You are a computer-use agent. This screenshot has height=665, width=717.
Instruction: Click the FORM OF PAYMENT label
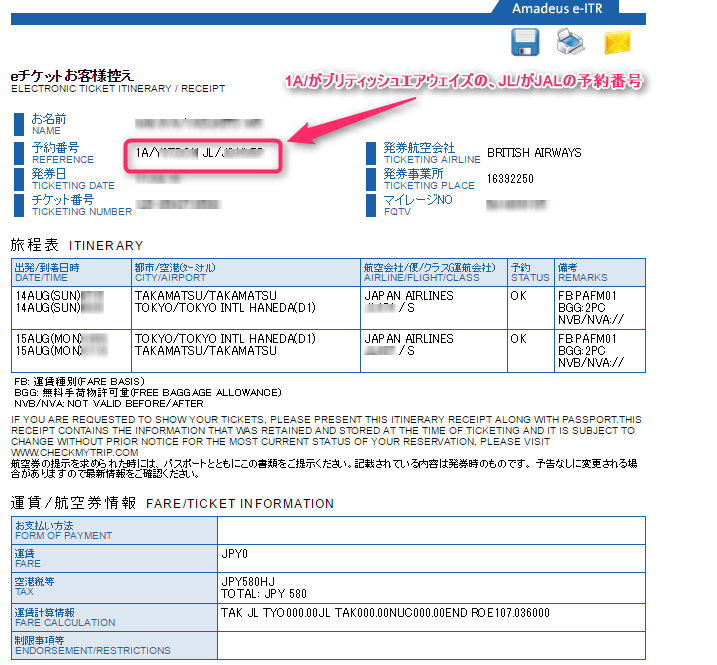[x=63, y=536]
